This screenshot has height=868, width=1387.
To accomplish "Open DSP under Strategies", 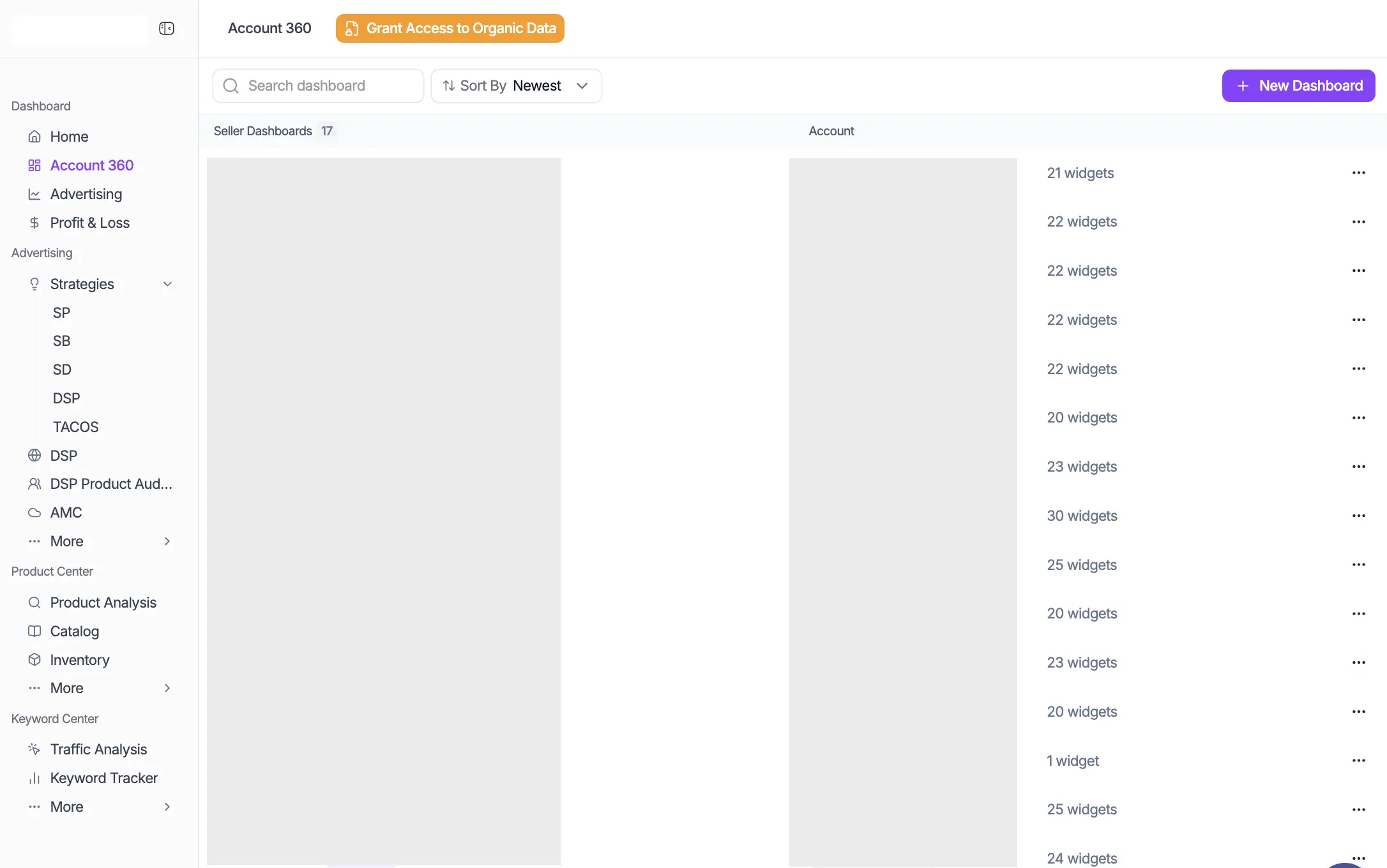I will [66, 398].
